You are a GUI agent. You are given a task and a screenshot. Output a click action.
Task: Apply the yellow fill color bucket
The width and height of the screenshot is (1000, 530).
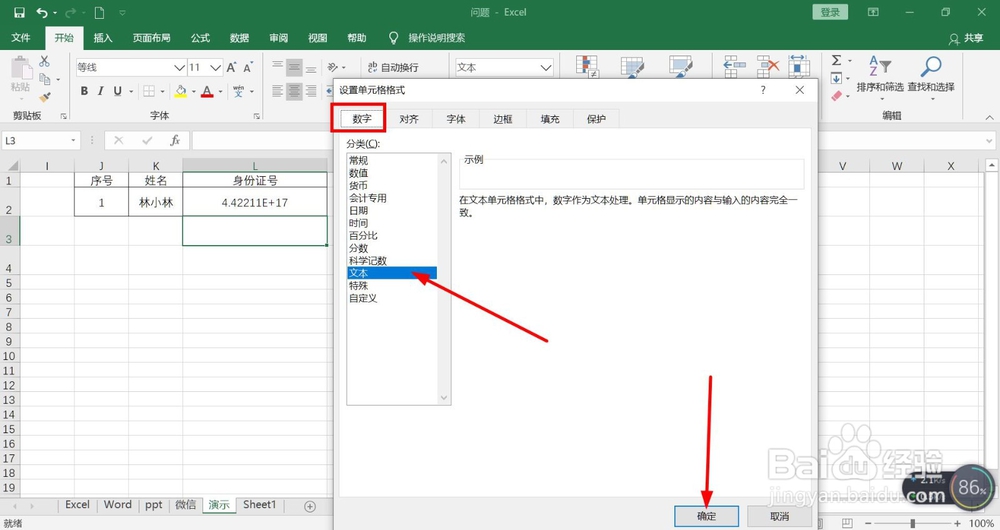coord(180,91)
